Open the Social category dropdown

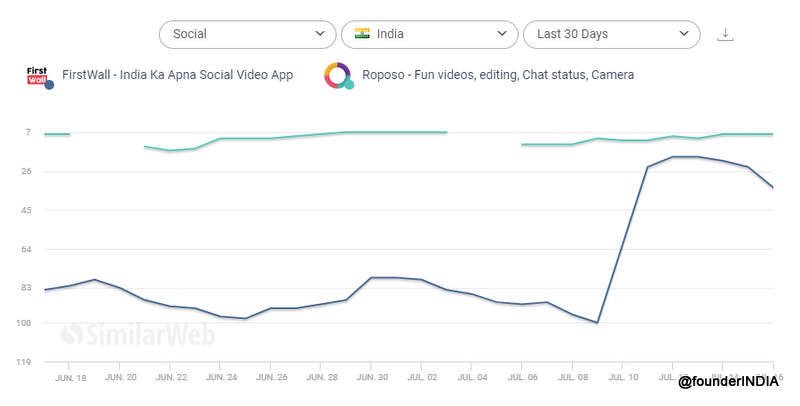click(247, 34)
